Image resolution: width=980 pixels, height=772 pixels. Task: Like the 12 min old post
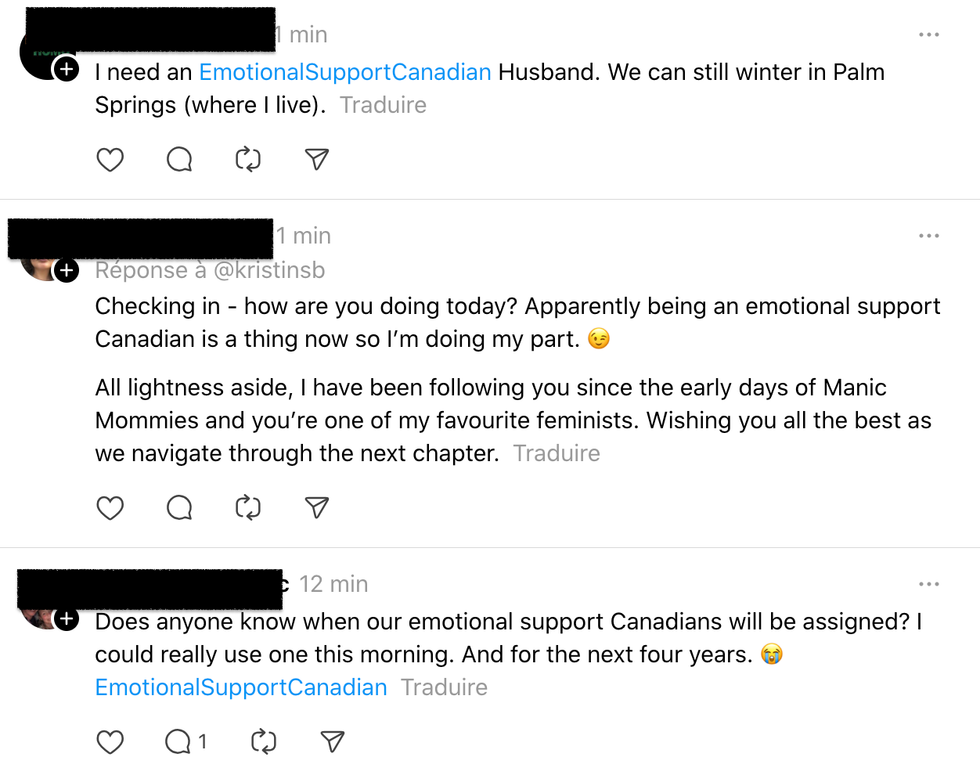(110, 742)
